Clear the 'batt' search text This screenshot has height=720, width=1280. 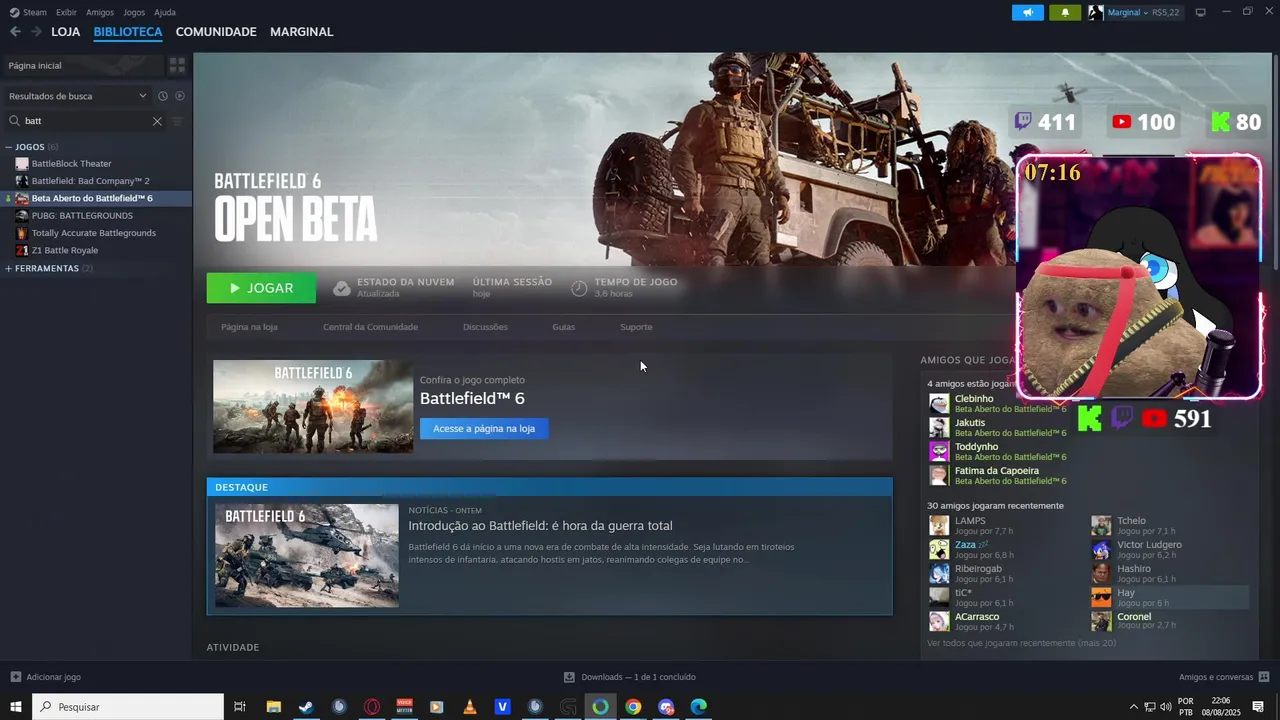[x=157, y=121]
